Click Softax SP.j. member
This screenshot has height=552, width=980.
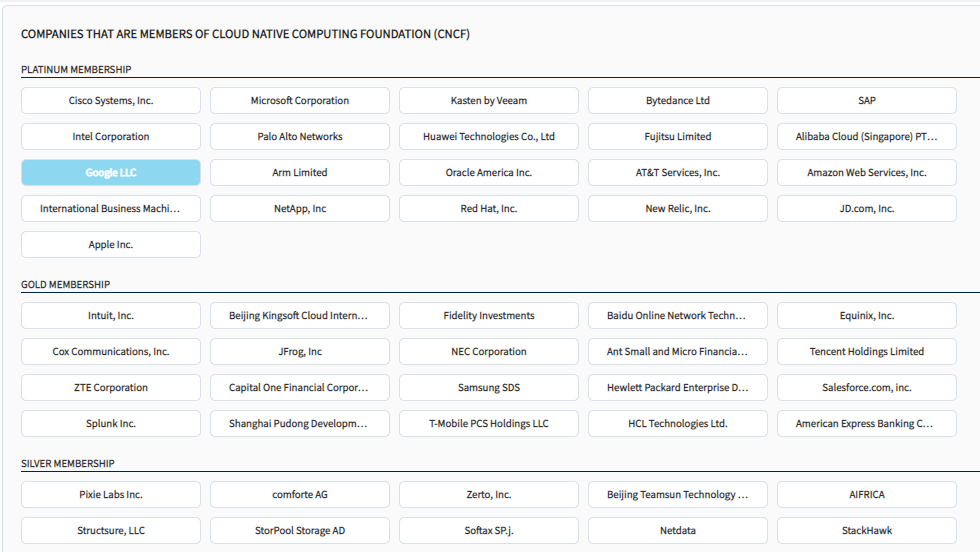coord(489,530)
